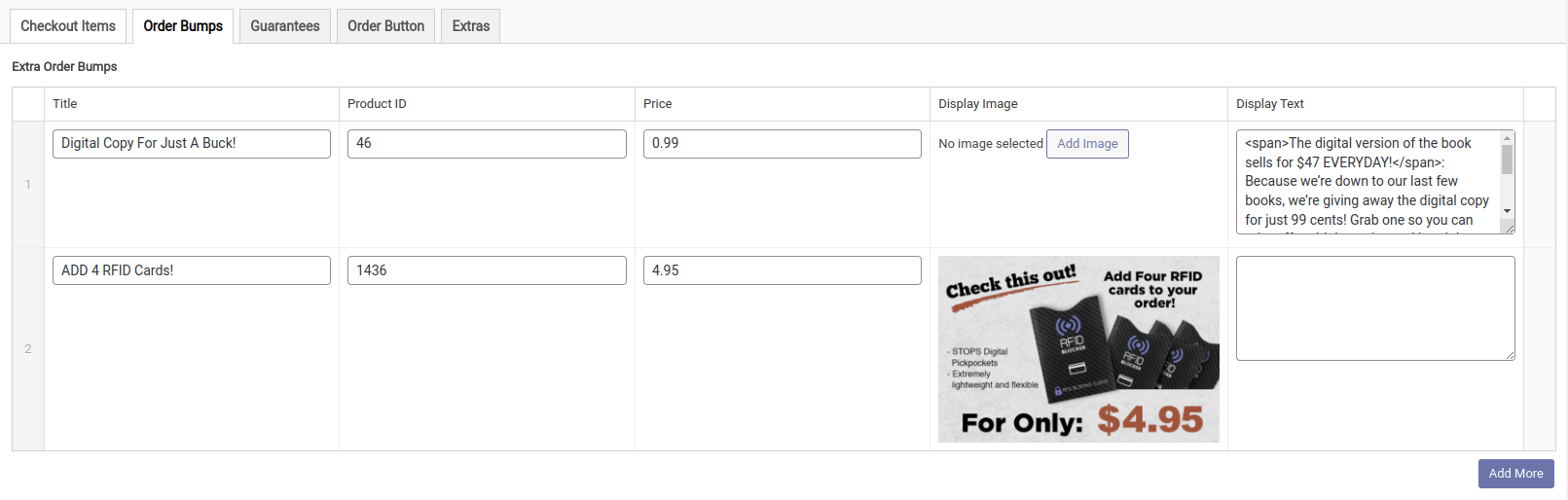Viewport: 1568px width, 500px height.
Task: Select the Order Bumps tab
Action: (183, 26)
